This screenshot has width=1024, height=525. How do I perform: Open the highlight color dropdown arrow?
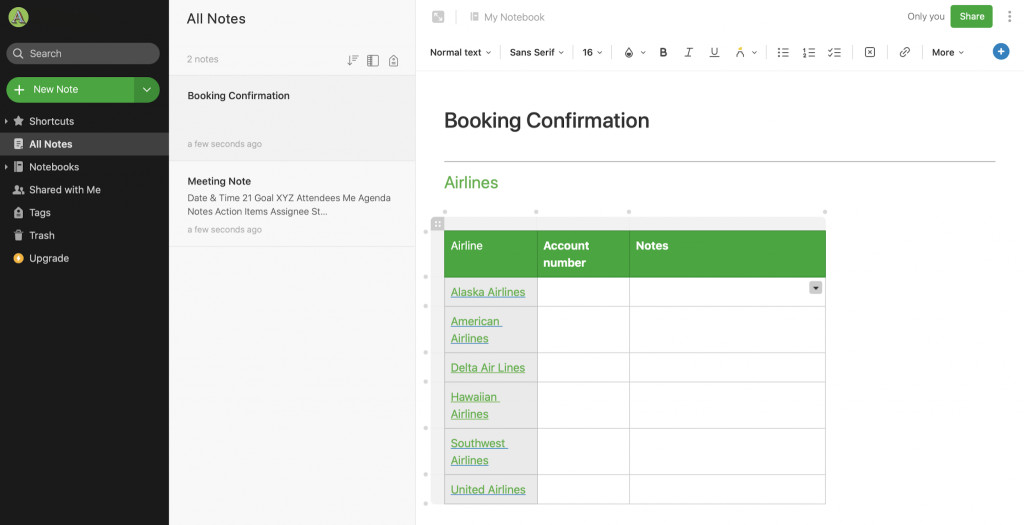(754, 53)
